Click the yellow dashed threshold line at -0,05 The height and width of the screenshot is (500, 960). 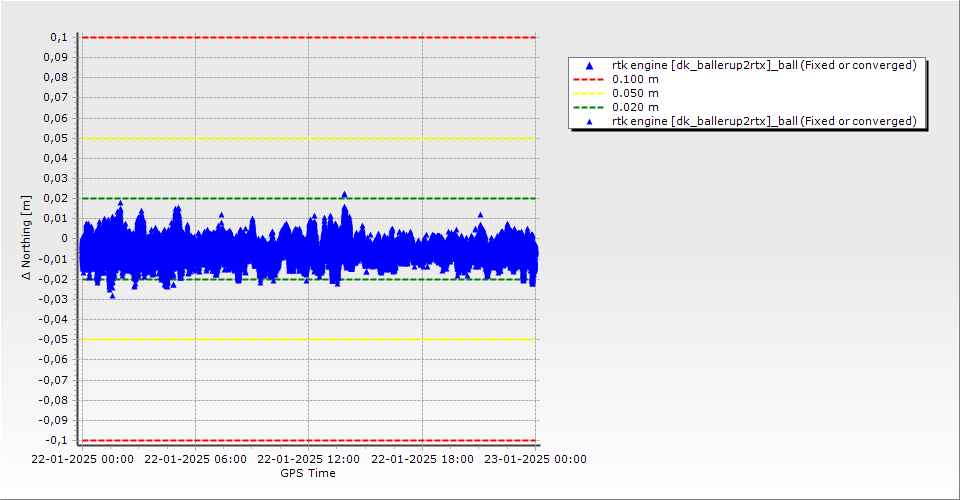309,340
